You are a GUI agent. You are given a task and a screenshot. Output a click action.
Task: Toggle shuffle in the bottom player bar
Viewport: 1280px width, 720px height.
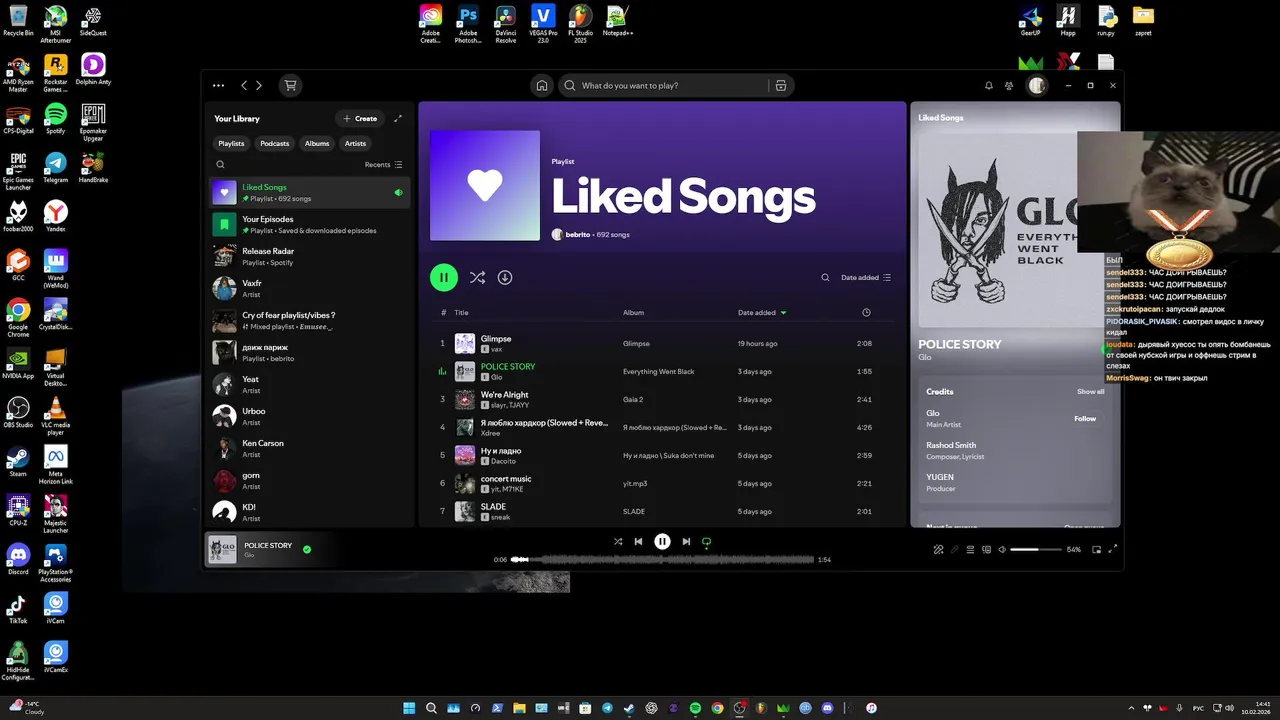tap(618, 541)
